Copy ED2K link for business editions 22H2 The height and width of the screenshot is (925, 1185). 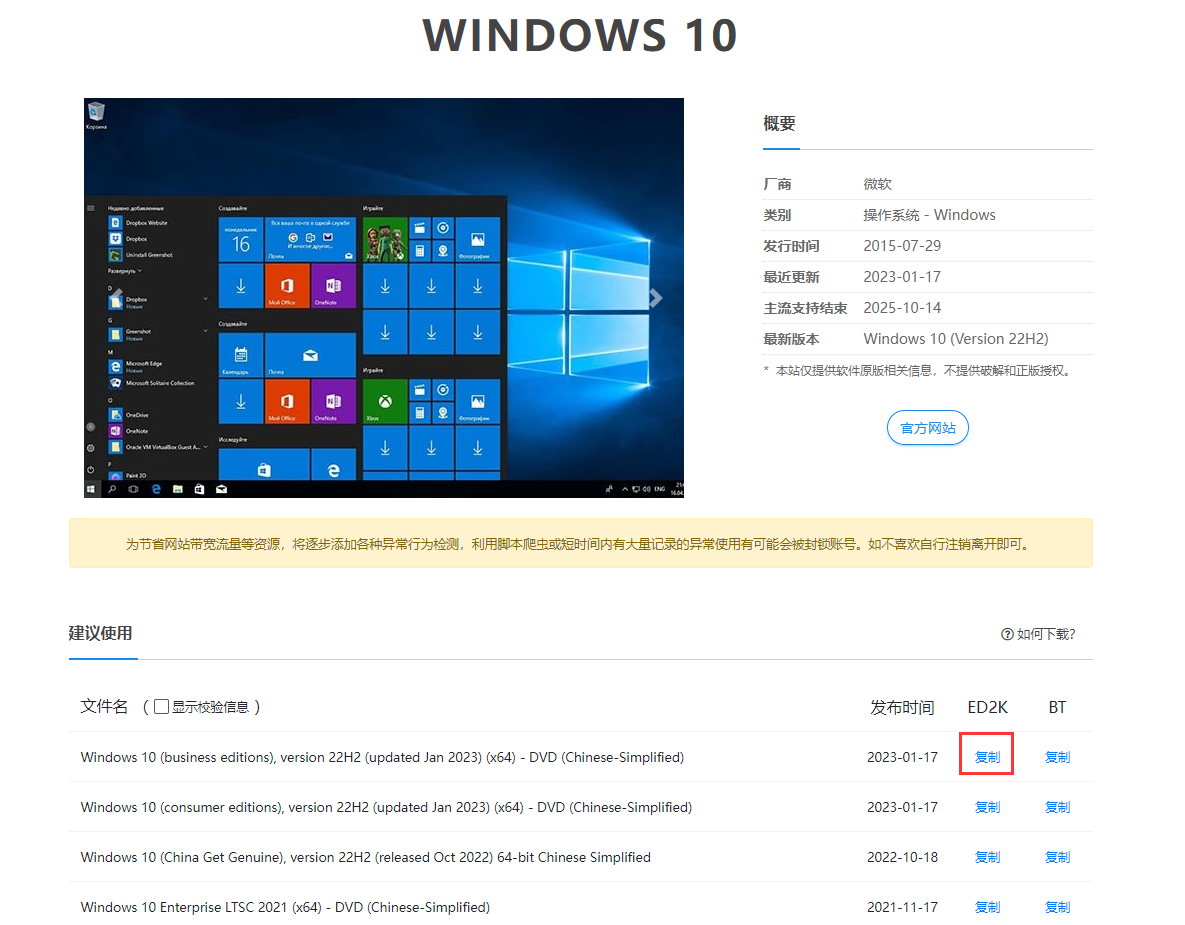pos(987,756)
